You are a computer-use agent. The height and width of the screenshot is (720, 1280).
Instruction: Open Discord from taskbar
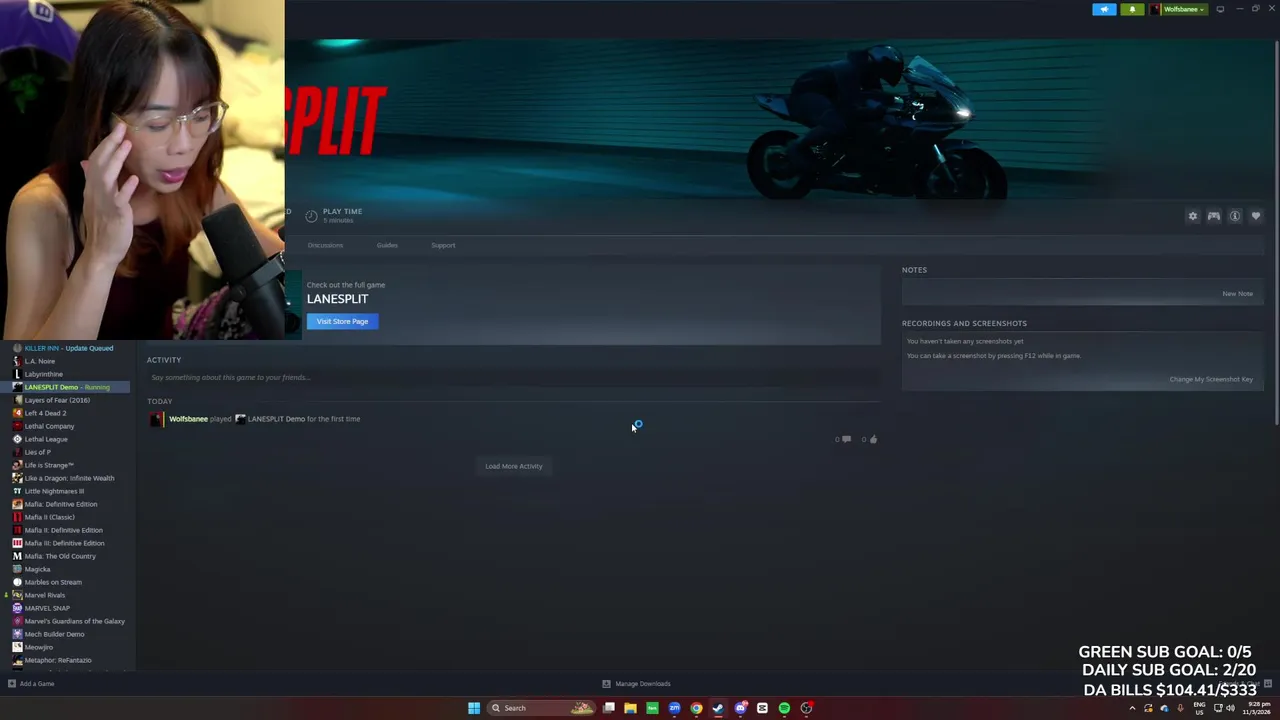(x=740, y=708)
